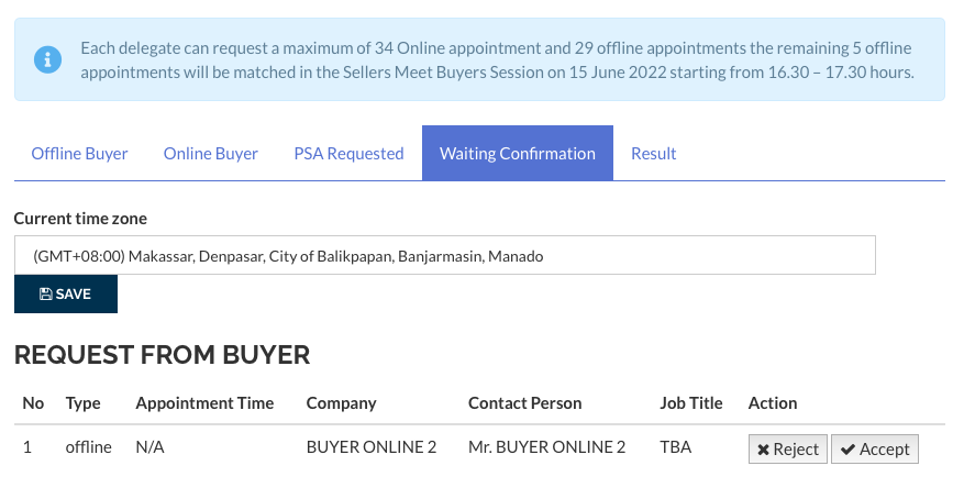
Task: Click the X icon on Reject
Action: (x=763, y=449)
